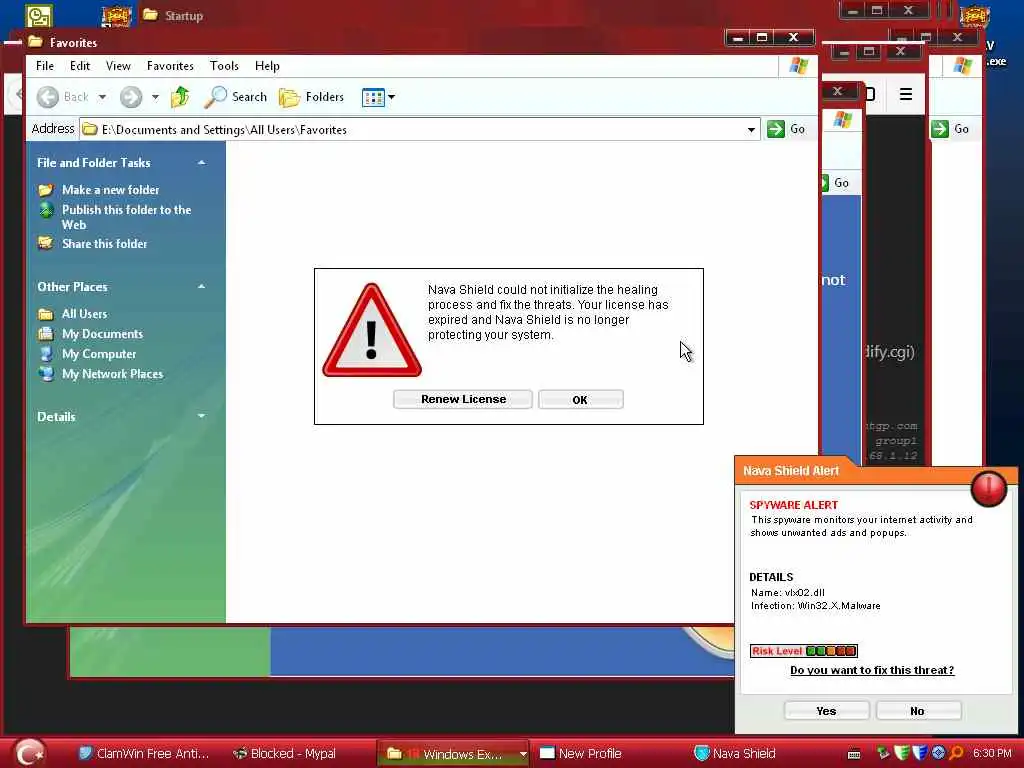Click Publish this folder to the Web
Image resolution: width=1024 pixels, height=768 pixels.
(x=126, y=217)
